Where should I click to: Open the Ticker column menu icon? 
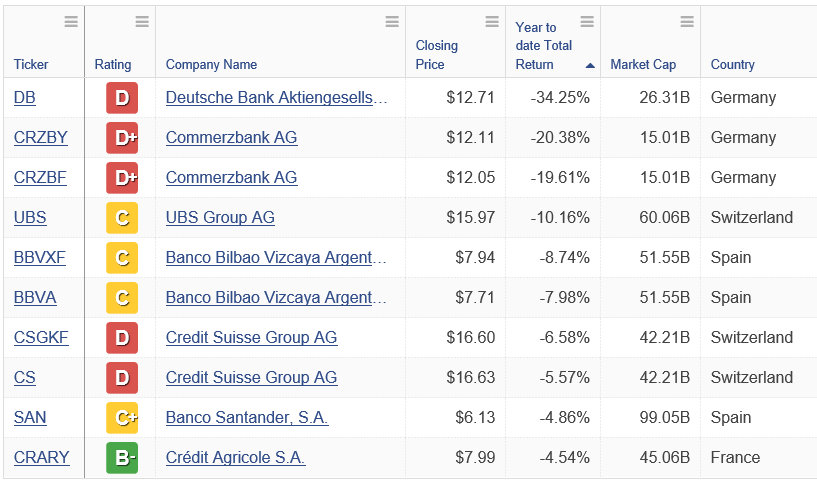coord(71,22)
